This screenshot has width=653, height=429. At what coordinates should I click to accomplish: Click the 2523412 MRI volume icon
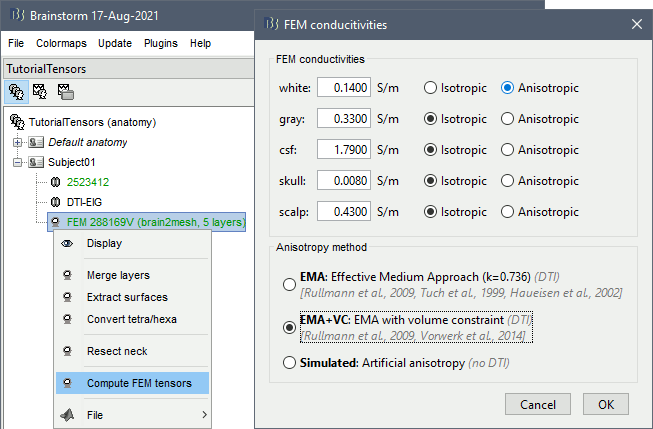(55, 182)
